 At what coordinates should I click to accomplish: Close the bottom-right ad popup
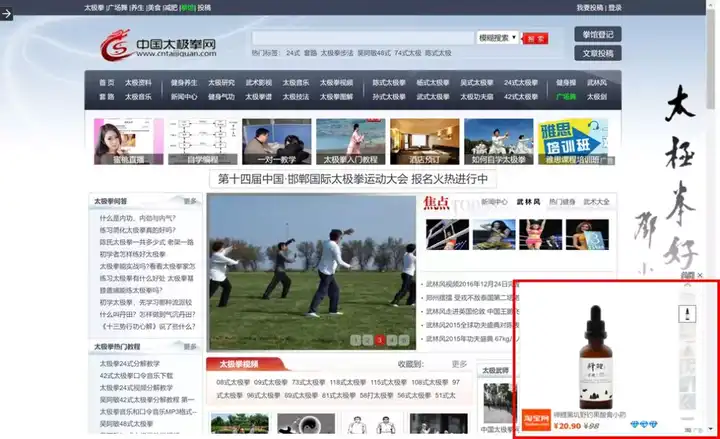click(700, 275)
